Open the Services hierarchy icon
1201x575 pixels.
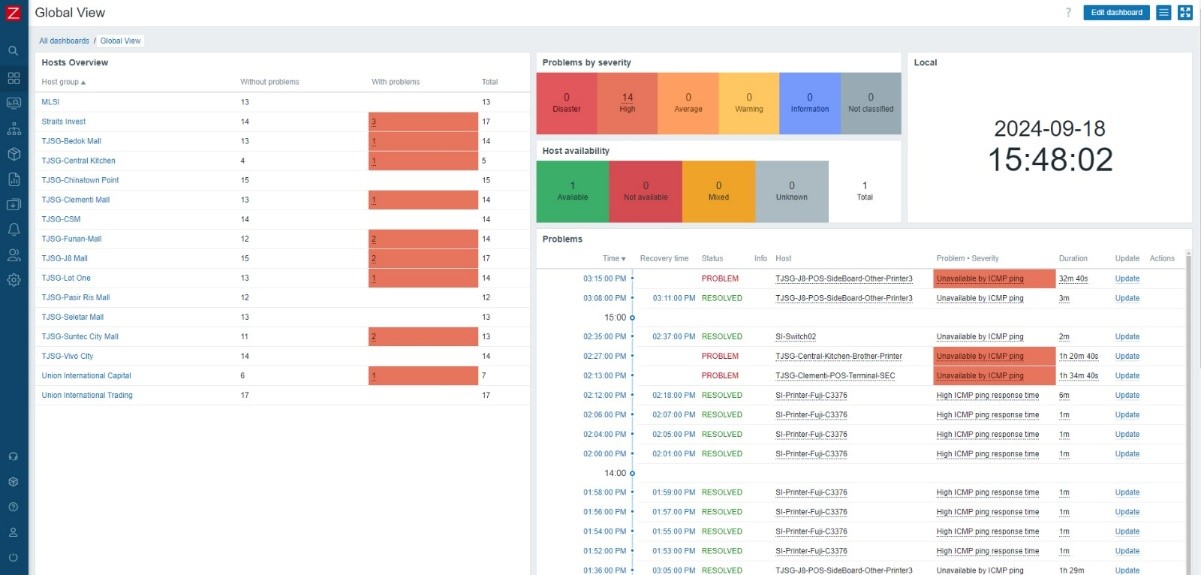(14, 129)
